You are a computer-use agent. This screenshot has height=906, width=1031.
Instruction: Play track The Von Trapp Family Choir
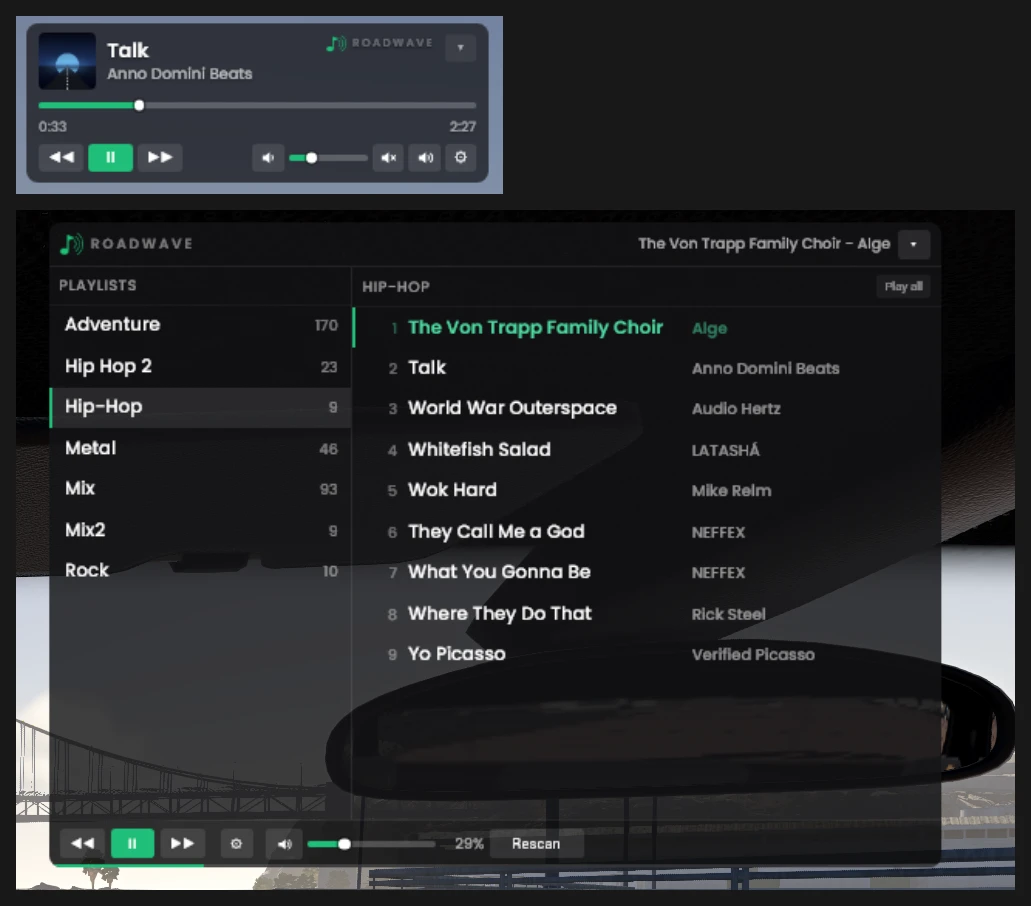tap(647, 327)
